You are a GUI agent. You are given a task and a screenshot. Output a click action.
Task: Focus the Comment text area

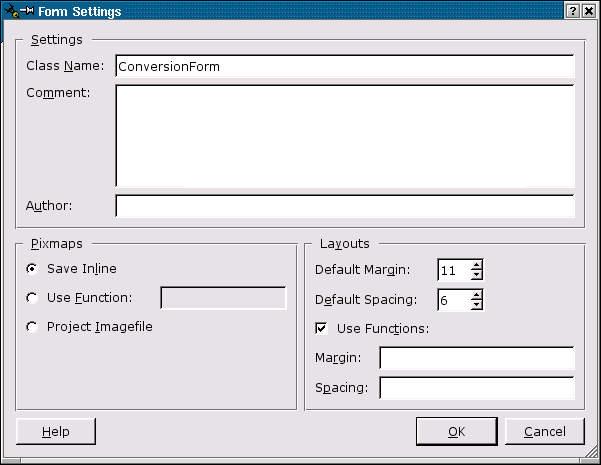(344, 135)
